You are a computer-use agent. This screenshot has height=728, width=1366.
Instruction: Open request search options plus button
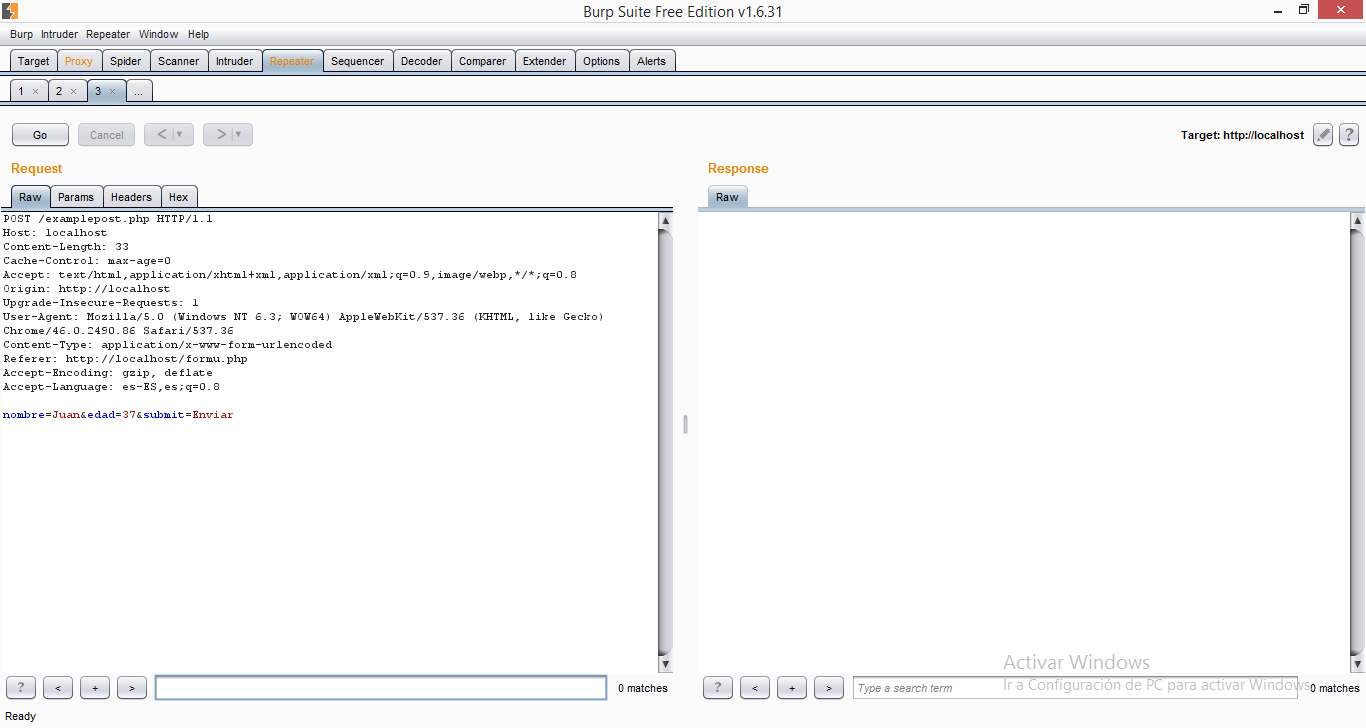[95, 688]
